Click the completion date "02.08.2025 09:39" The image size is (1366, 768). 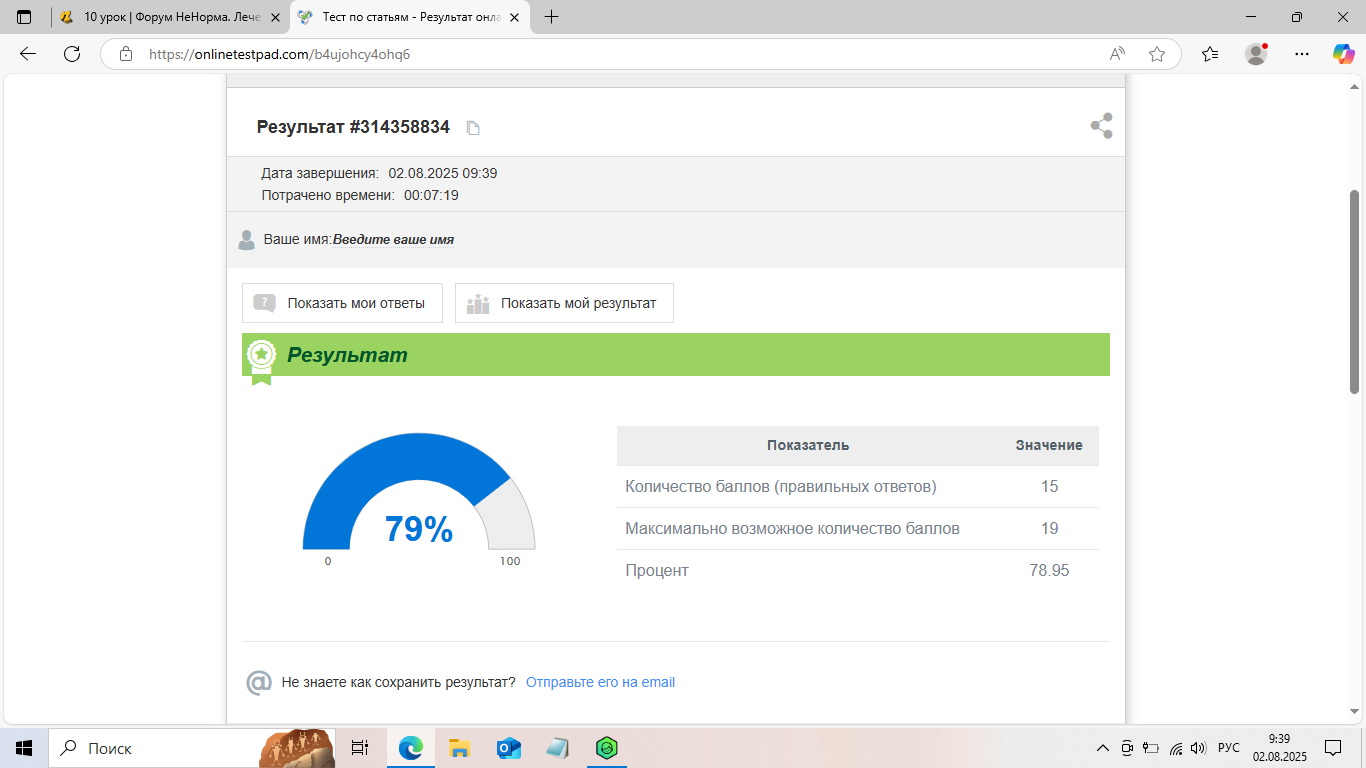pyautogui.click(x=443, y=173)
